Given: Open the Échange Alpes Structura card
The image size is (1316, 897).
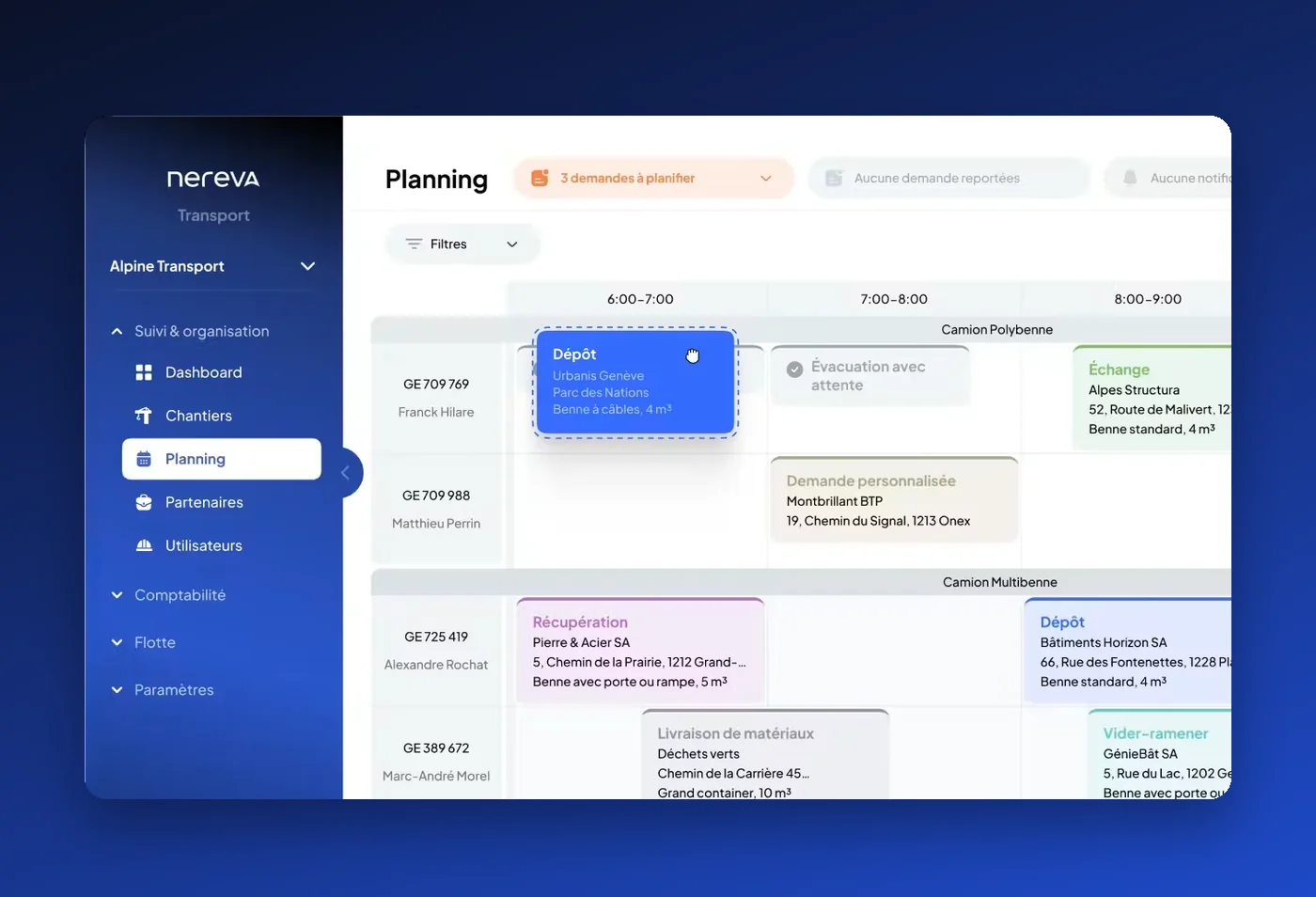Looking at the screenshot, I should (x=1152, y=399).
